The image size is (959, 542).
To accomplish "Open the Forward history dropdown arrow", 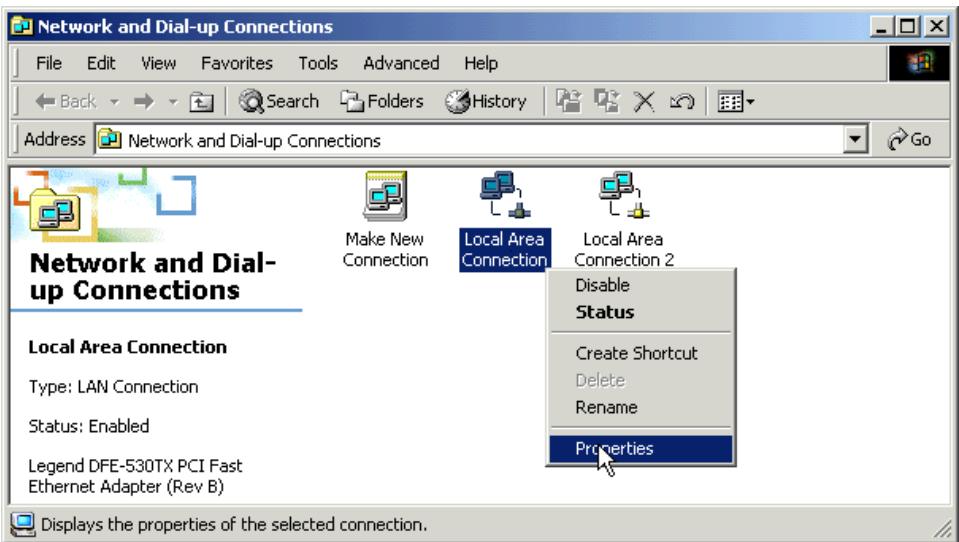I will pos(173,102).
